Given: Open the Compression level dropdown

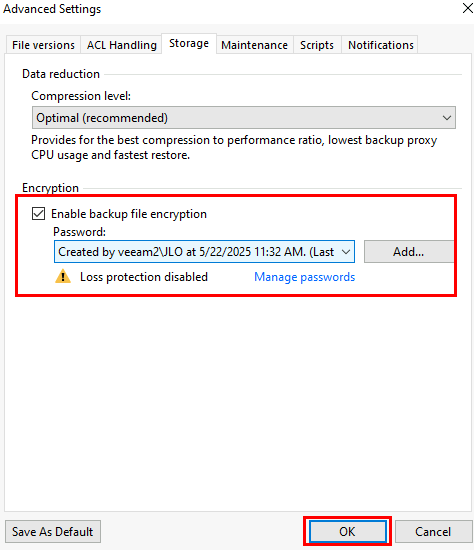Looking at the screenshot, I should 243,118.
